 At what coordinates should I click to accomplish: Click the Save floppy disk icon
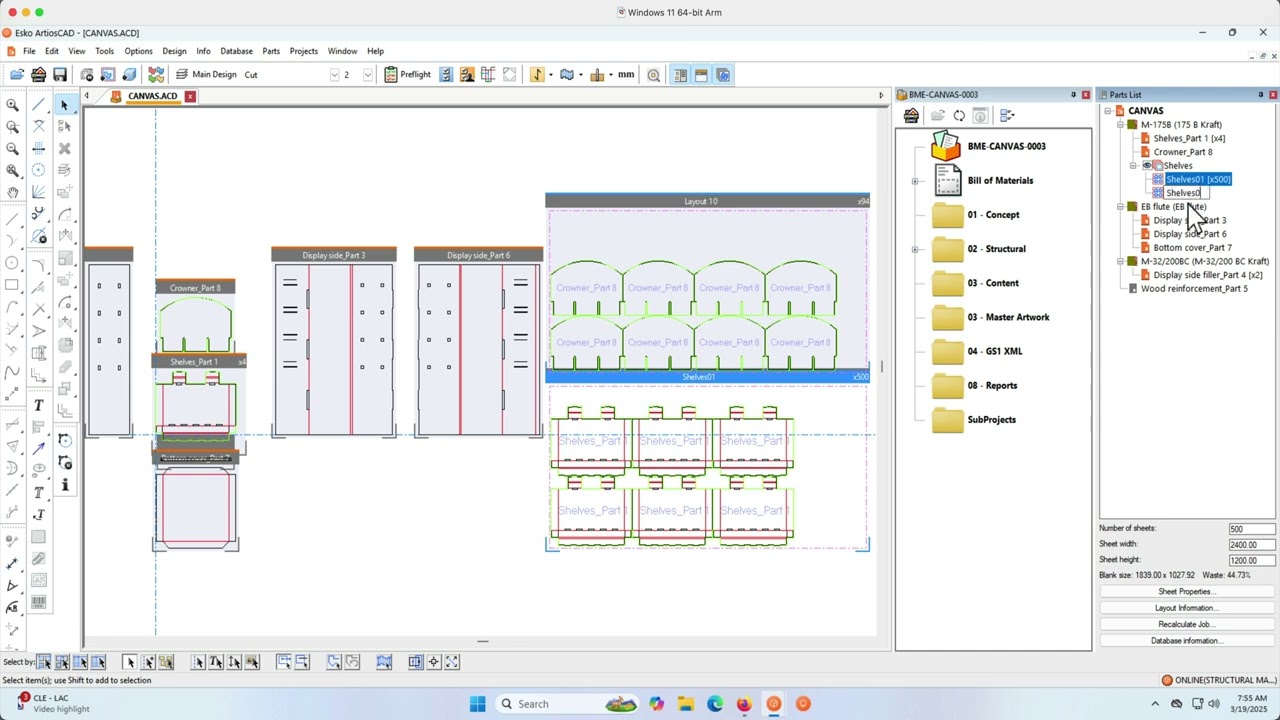tap(60, 75)
